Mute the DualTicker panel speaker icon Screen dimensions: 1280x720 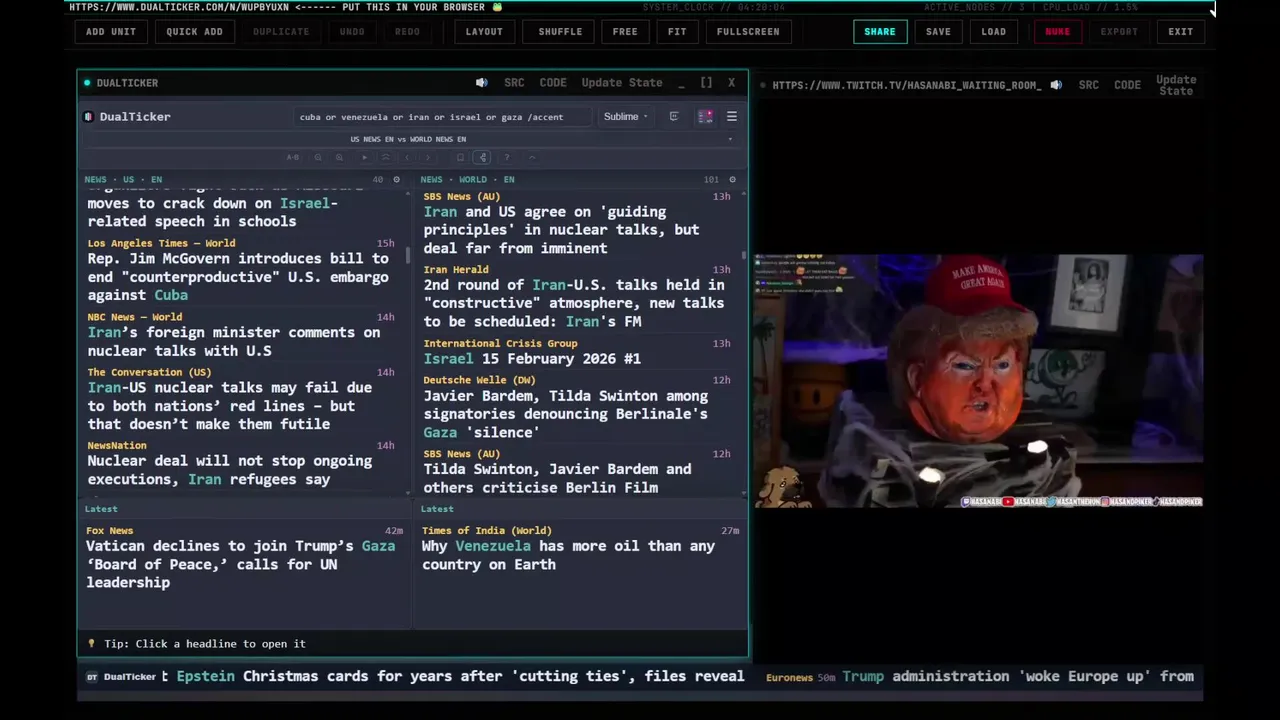[x=482, y=83]
